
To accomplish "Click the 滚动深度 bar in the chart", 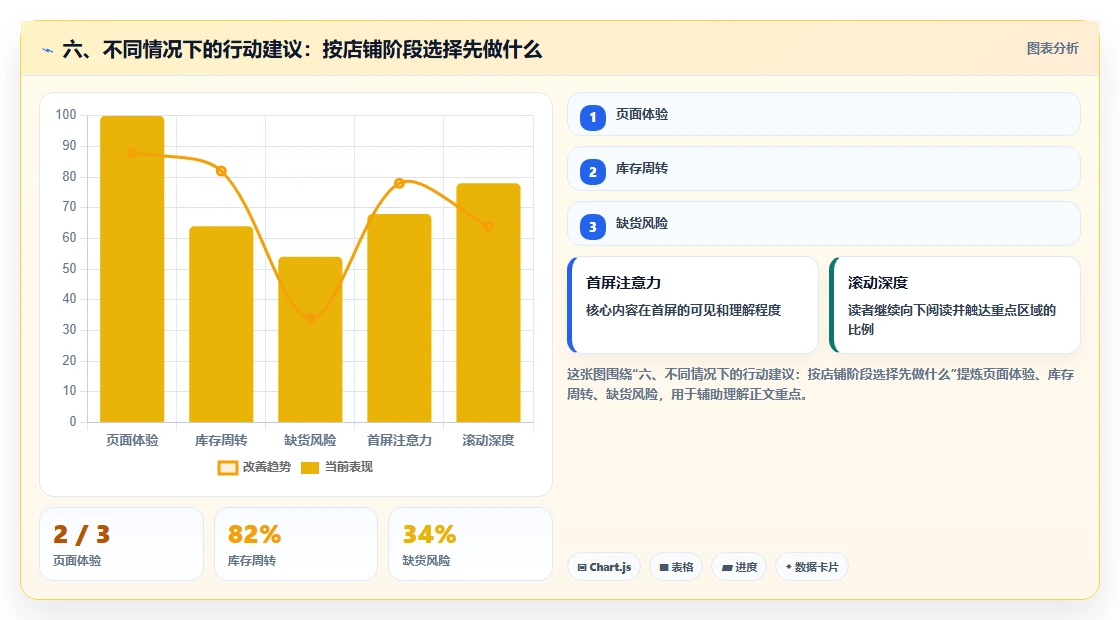I will coord(489,303).
